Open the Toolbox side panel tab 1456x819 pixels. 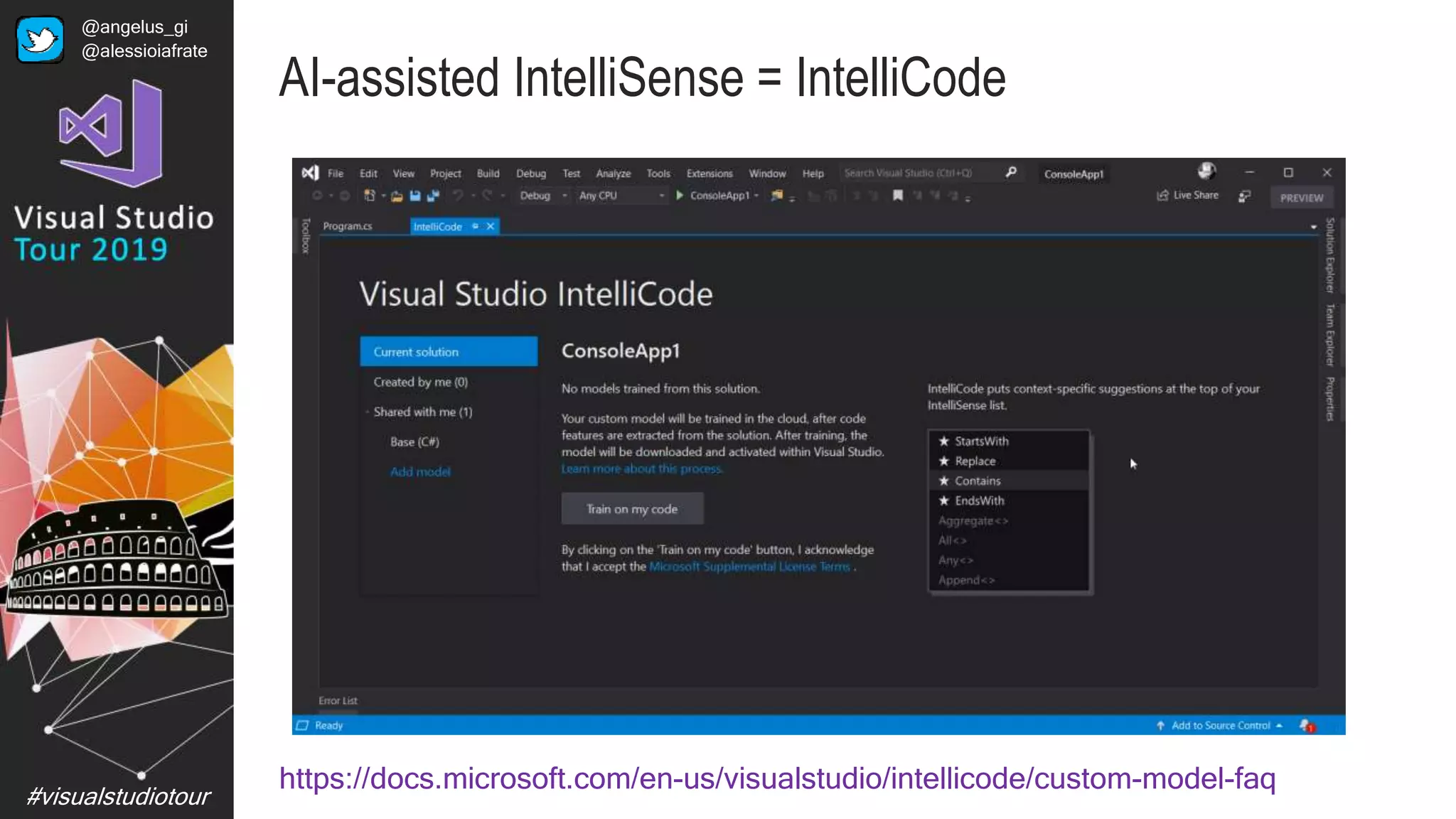tap(306, 236)
